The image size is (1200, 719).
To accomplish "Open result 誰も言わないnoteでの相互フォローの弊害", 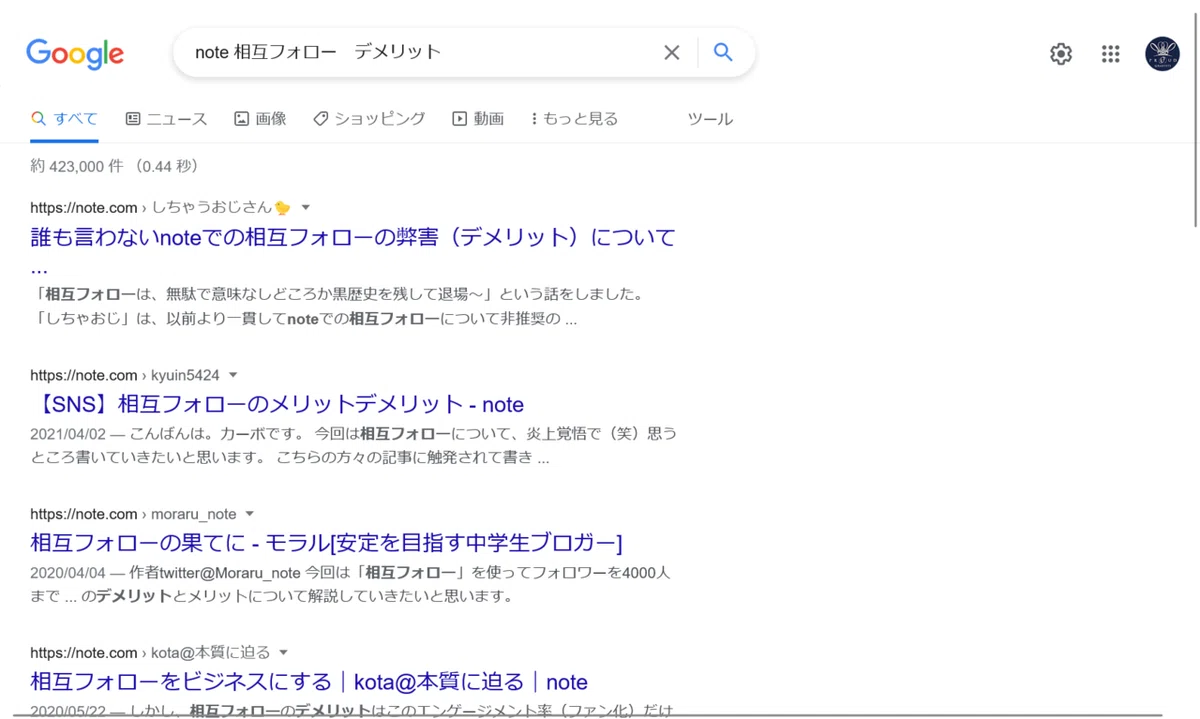I will (353, 251).
